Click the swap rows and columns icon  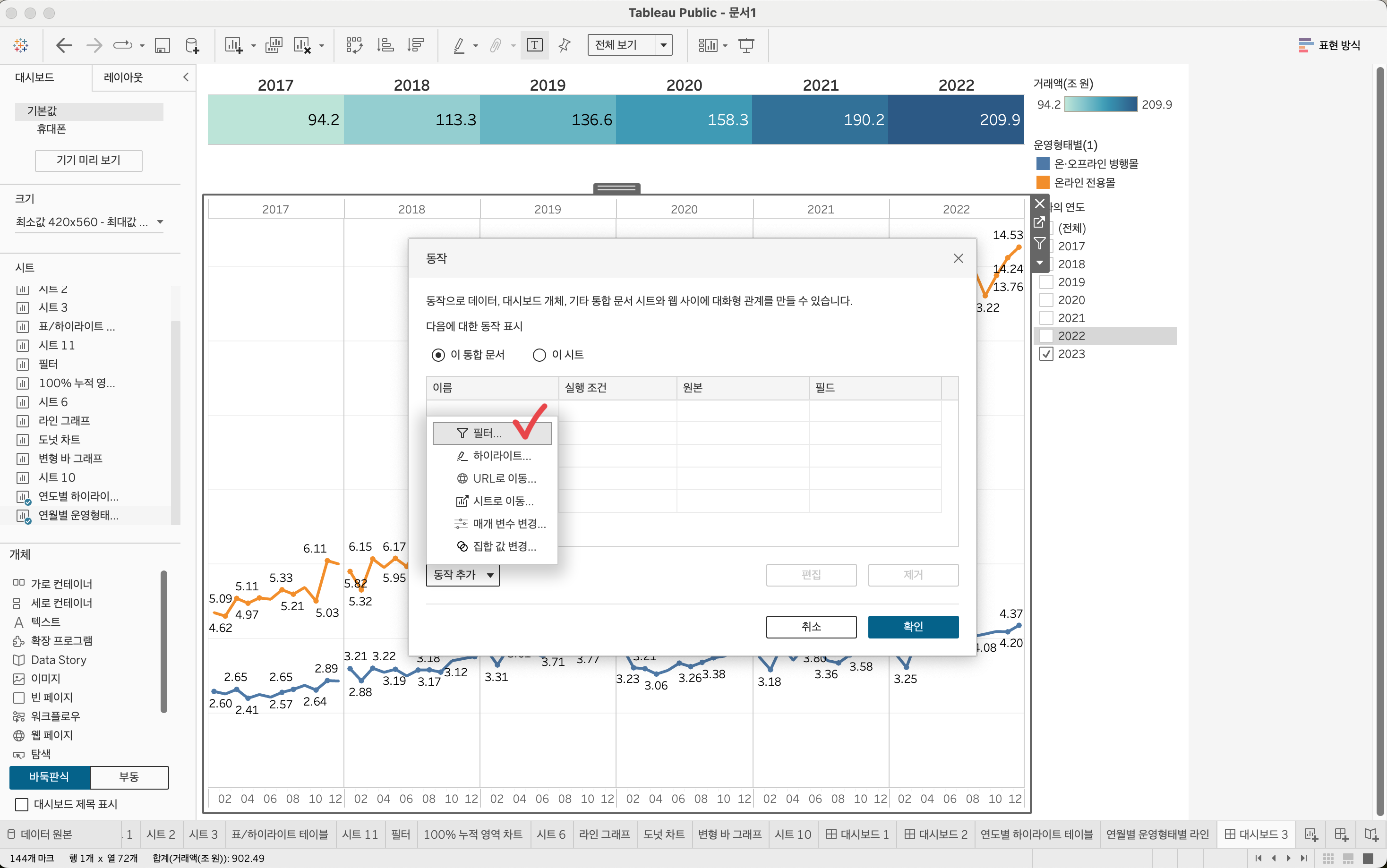pos(354,45)
